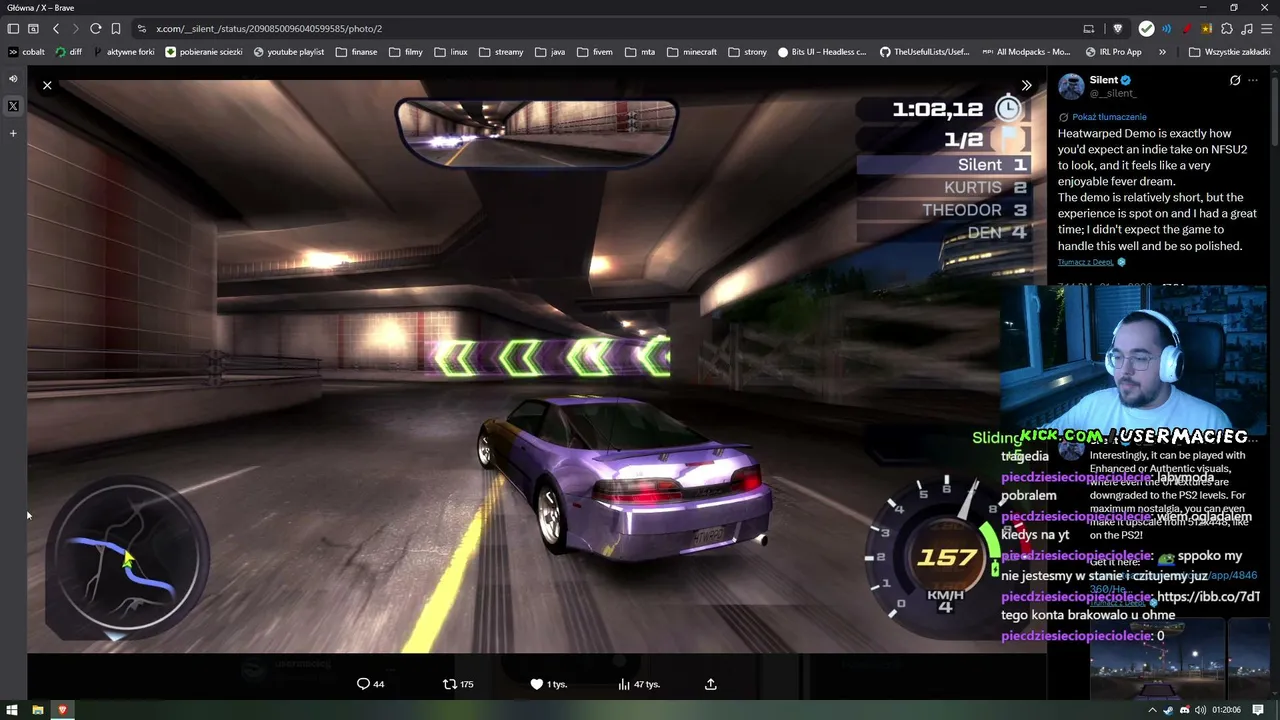Screen dimensions: 1280x720
Task: Add a new tab with the plus icon
Action: [13, 133]
